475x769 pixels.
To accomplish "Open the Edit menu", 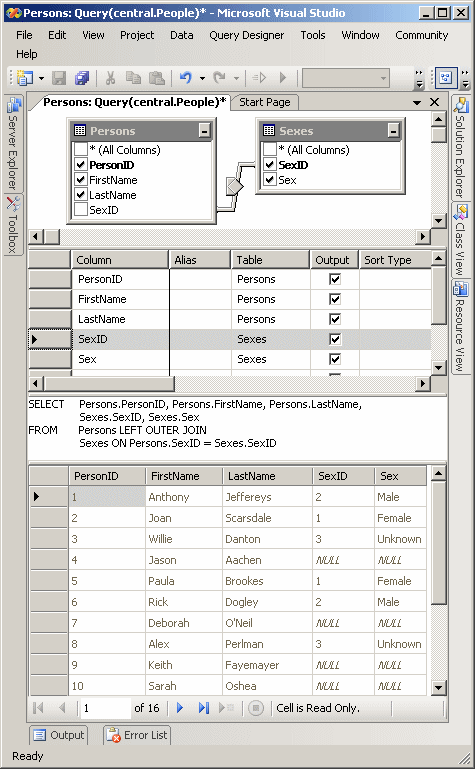I will pos(57,35).
